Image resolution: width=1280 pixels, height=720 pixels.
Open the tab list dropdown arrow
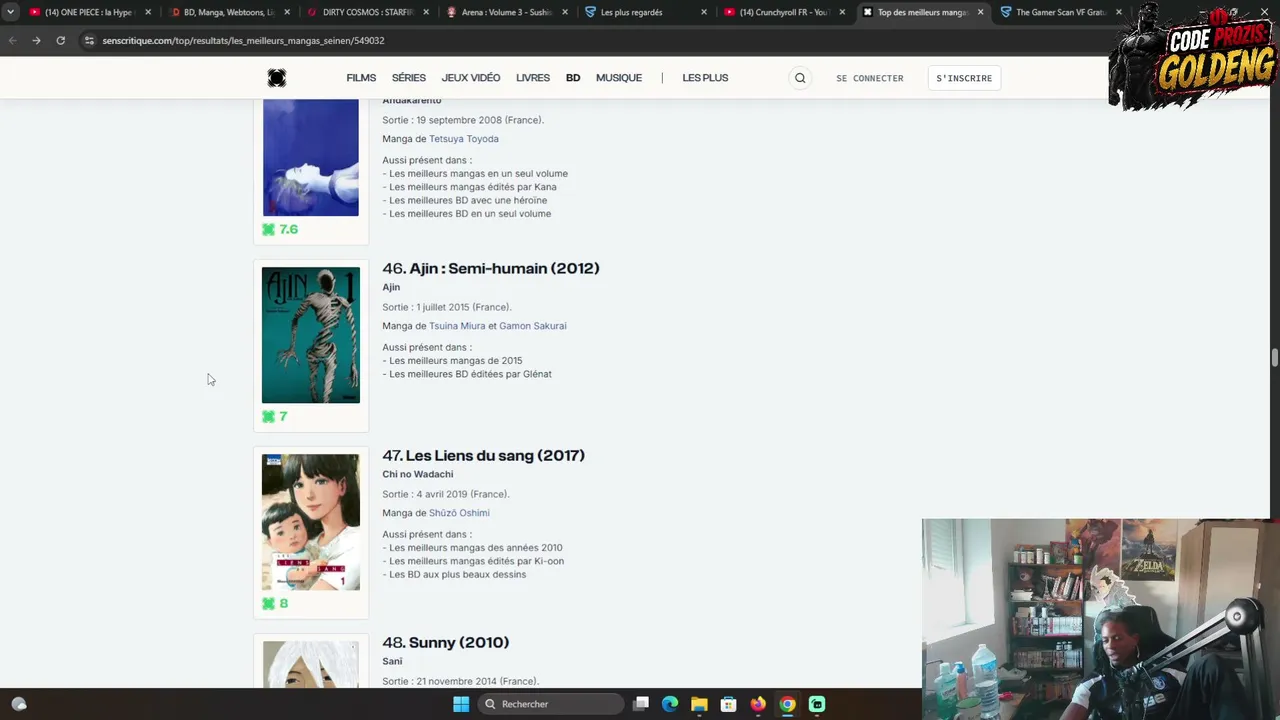point(10,13)
